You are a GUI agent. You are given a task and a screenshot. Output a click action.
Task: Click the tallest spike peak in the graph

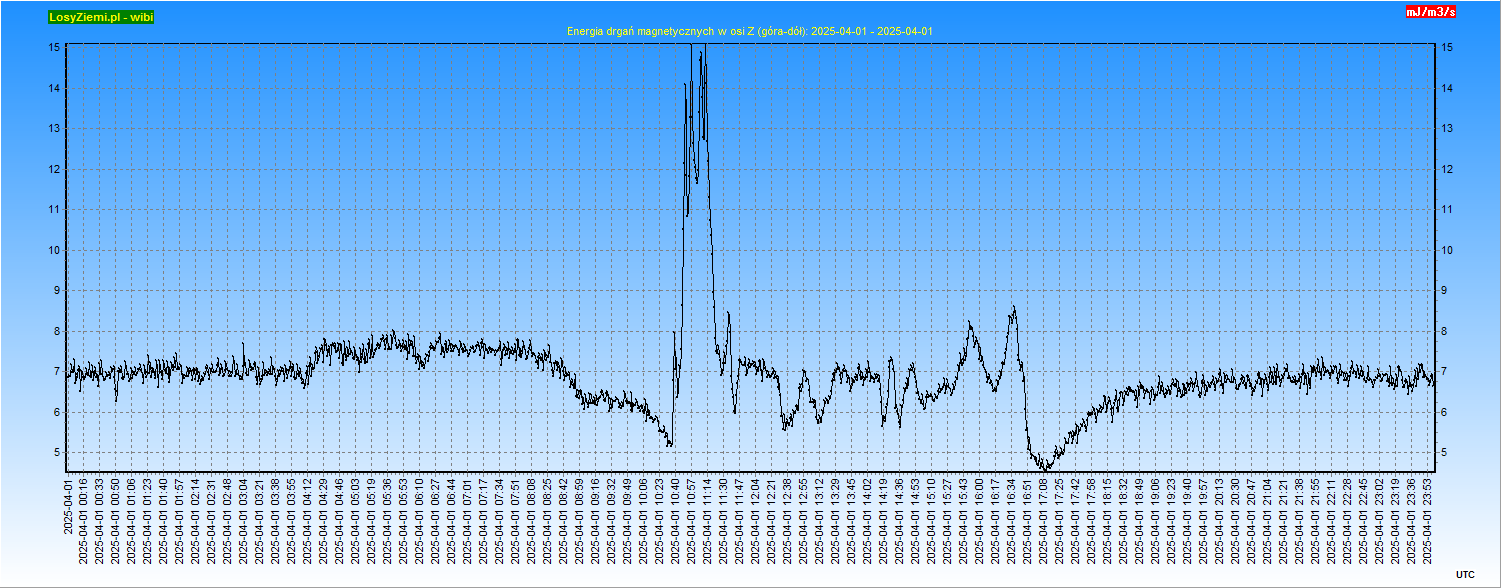(692, 48)
